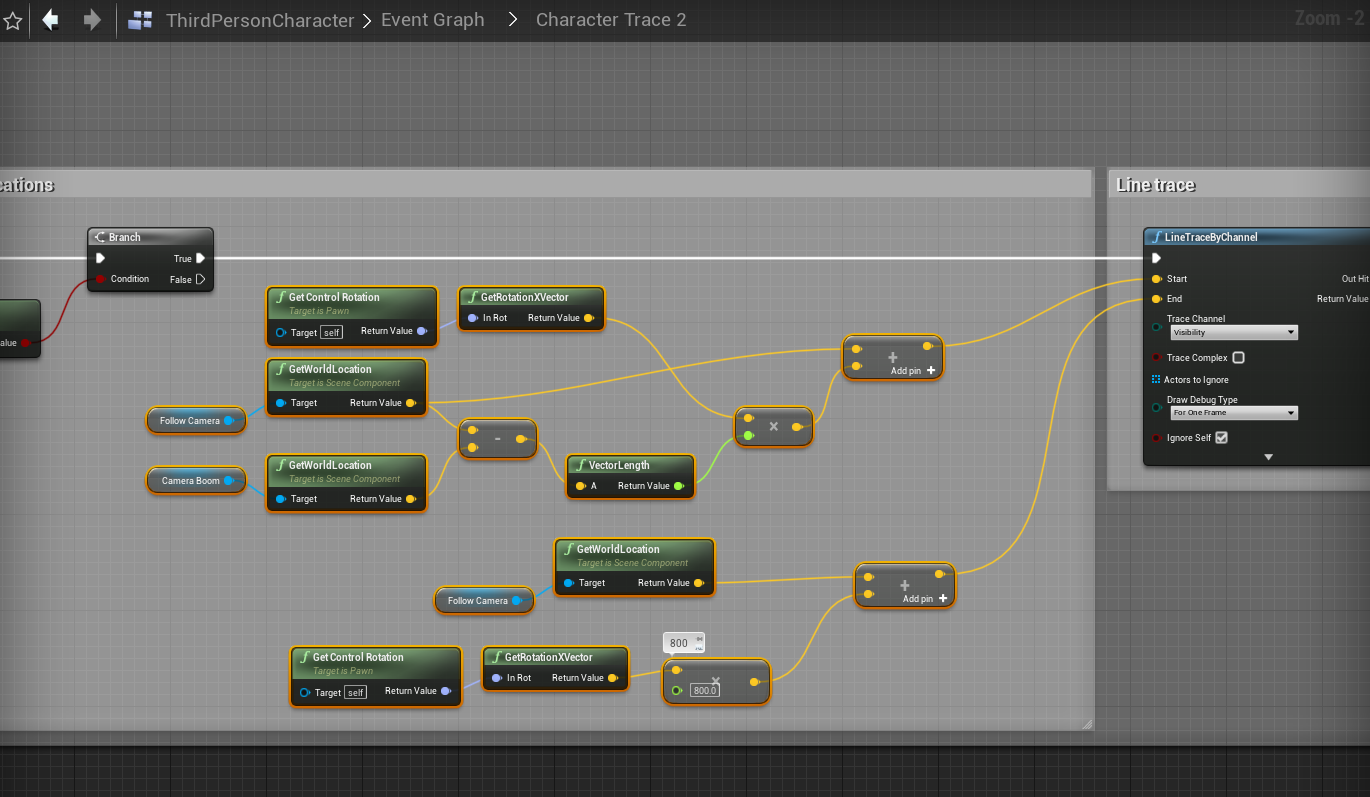
Task: Open the Draw Debug Type dropdown
Action: (x=1234, y=413)
